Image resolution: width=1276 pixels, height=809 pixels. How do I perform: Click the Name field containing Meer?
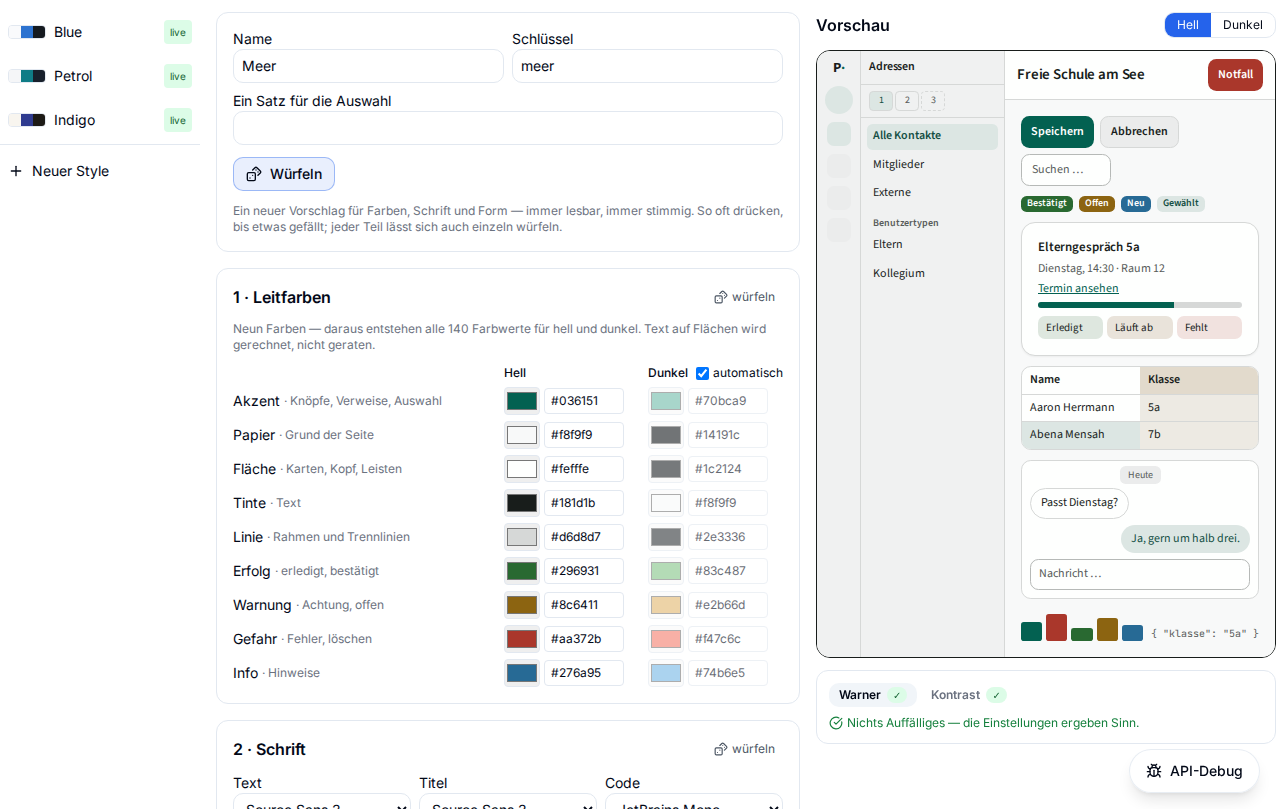click(x=368, y=66)
